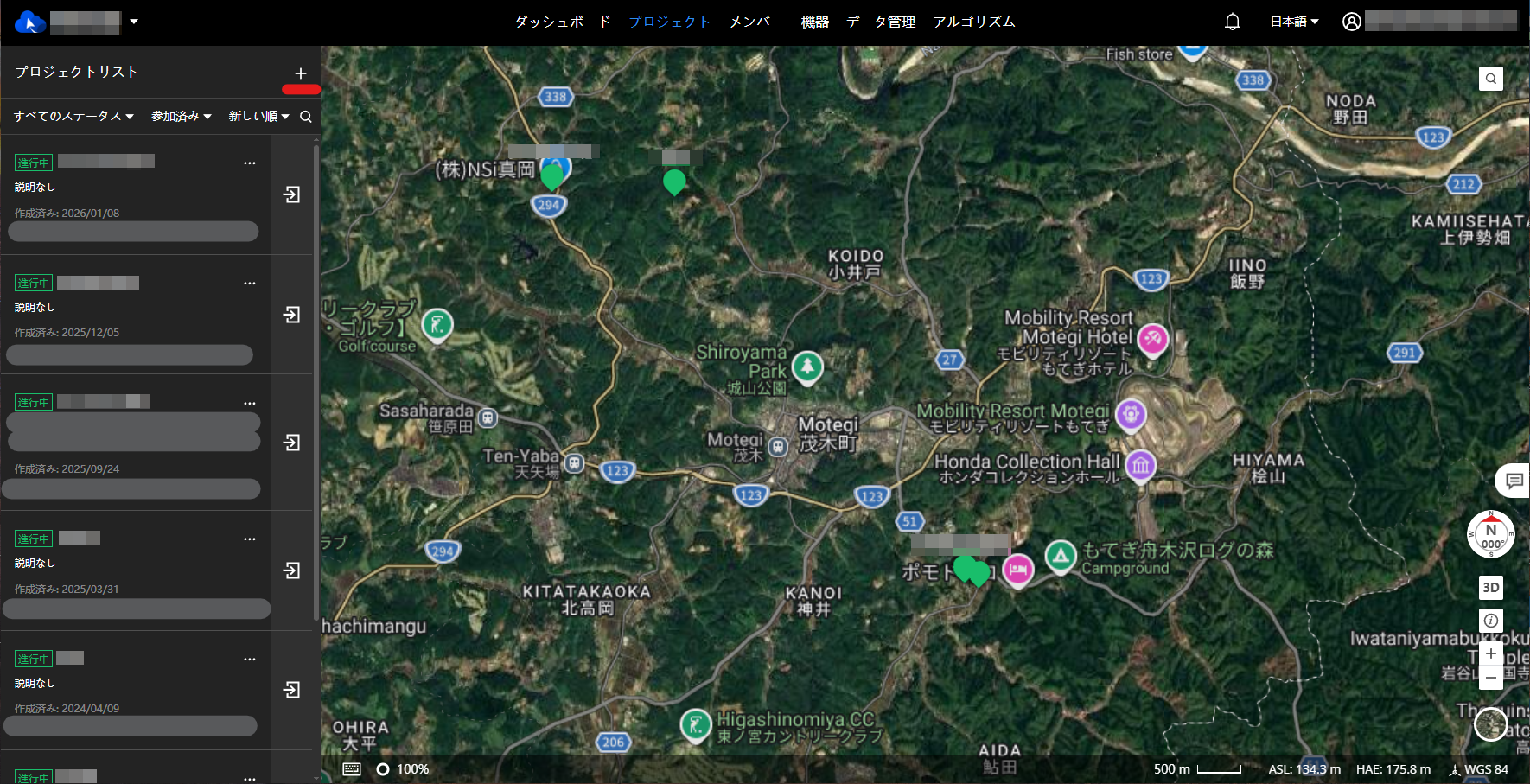Open the message panel on the map

click(1514, 481)
